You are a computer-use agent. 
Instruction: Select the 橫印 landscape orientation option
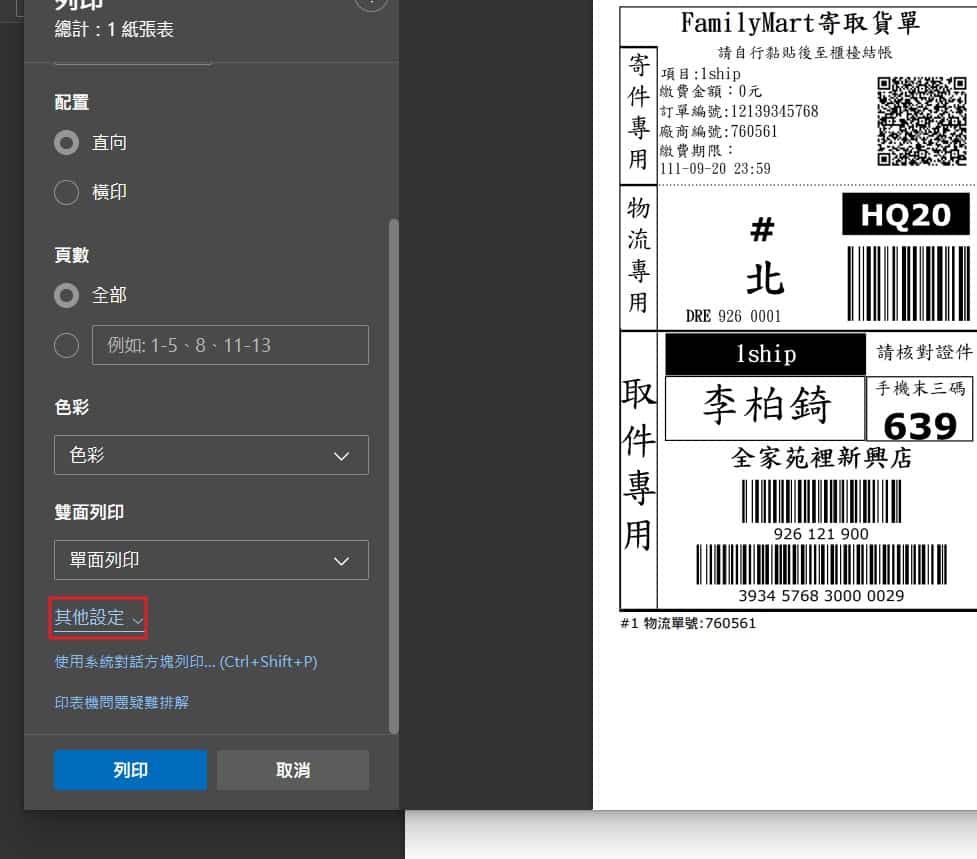(x=67, y=192)
